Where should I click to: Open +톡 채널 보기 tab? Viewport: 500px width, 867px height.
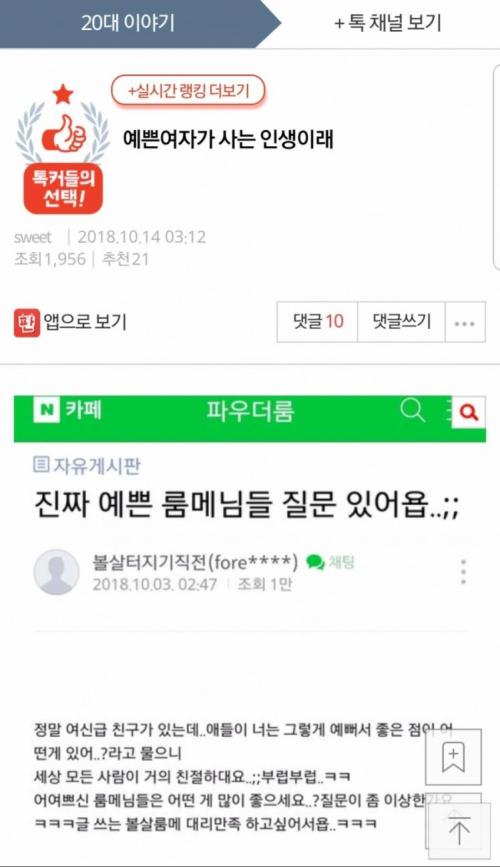coord(388,23)
